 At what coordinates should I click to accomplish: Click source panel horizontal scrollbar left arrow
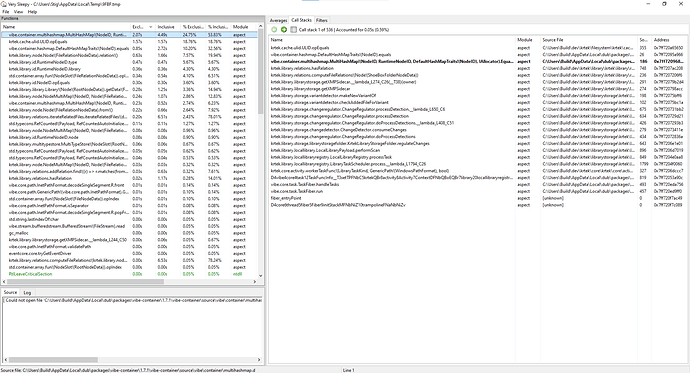tap(5, 360)
